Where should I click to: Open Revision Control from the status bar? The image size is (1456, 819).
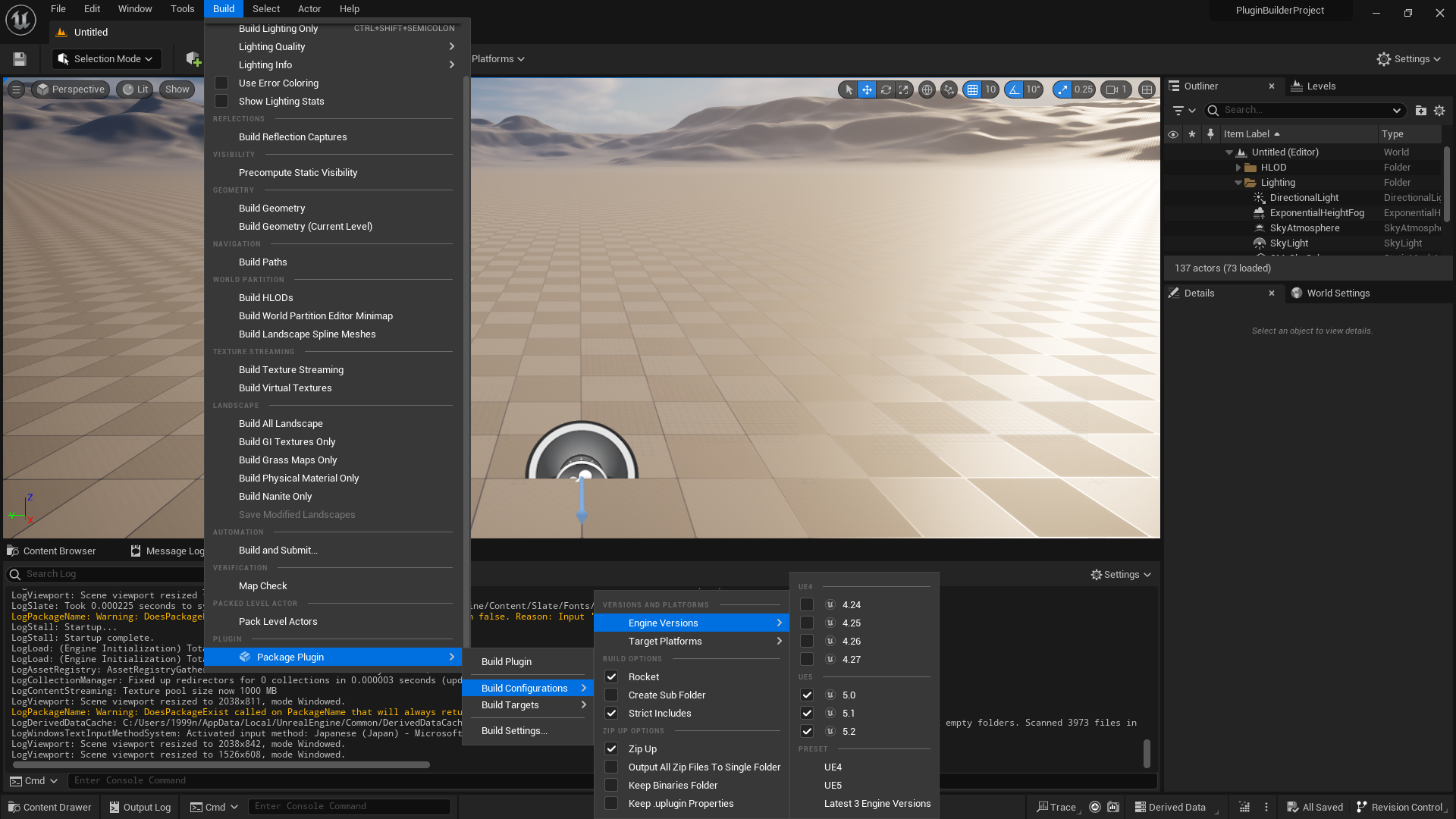point(1400,807)
